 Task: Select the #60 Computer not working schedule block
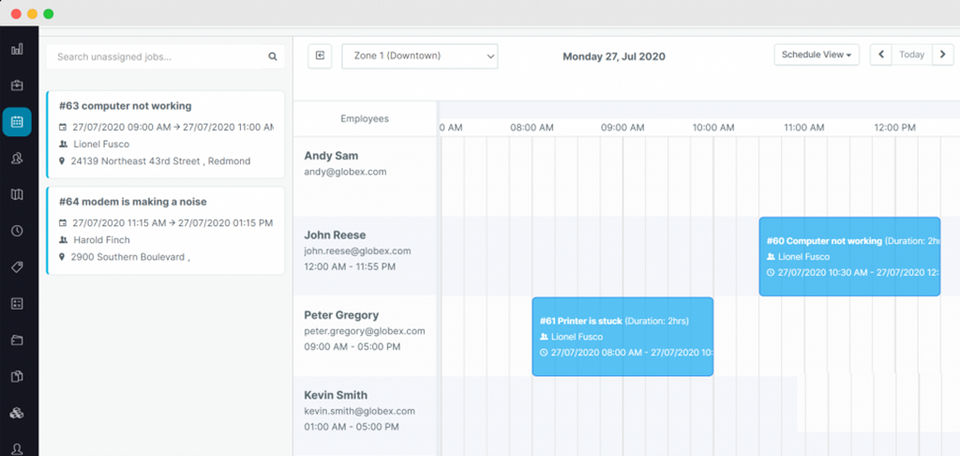(x=849, y=256)
